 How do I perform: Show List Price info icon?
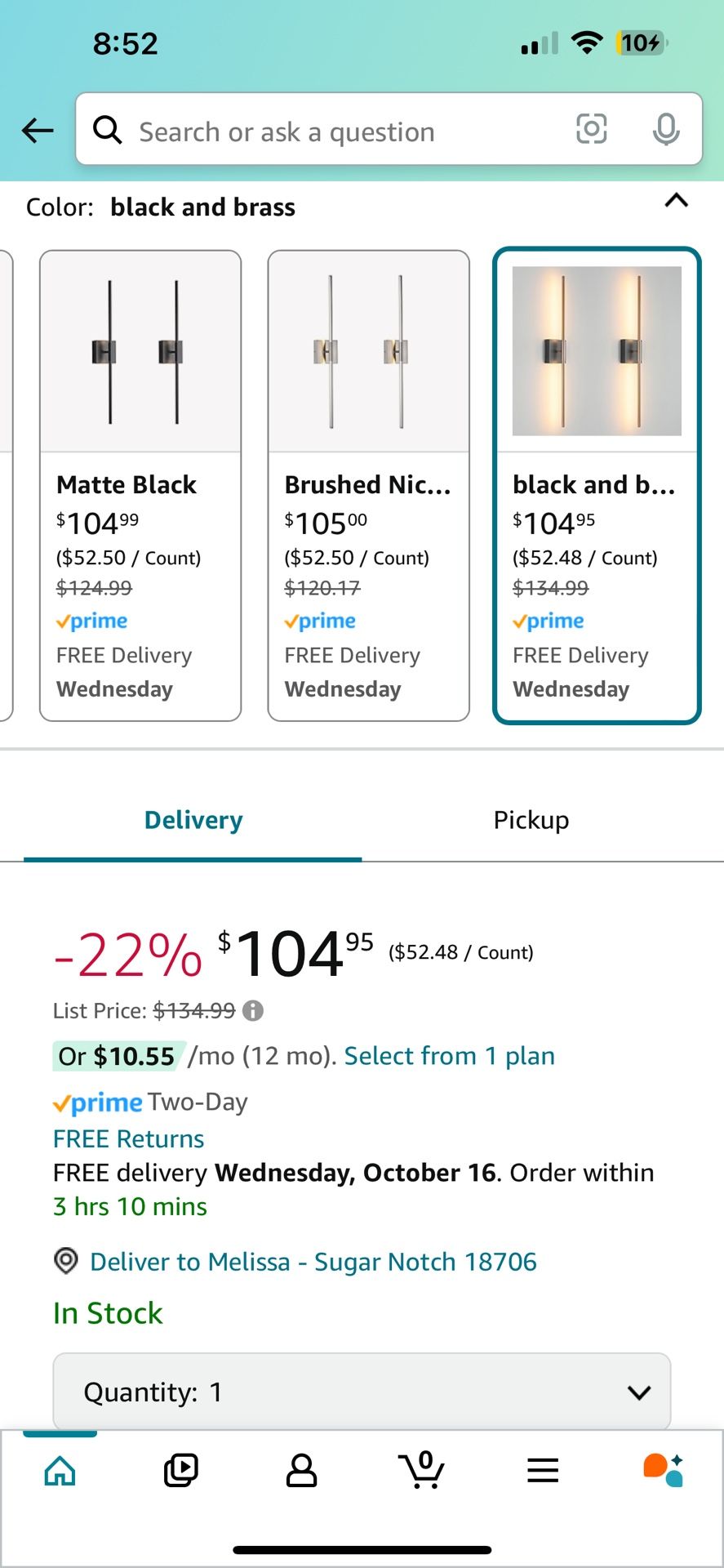pos(253,1011)
